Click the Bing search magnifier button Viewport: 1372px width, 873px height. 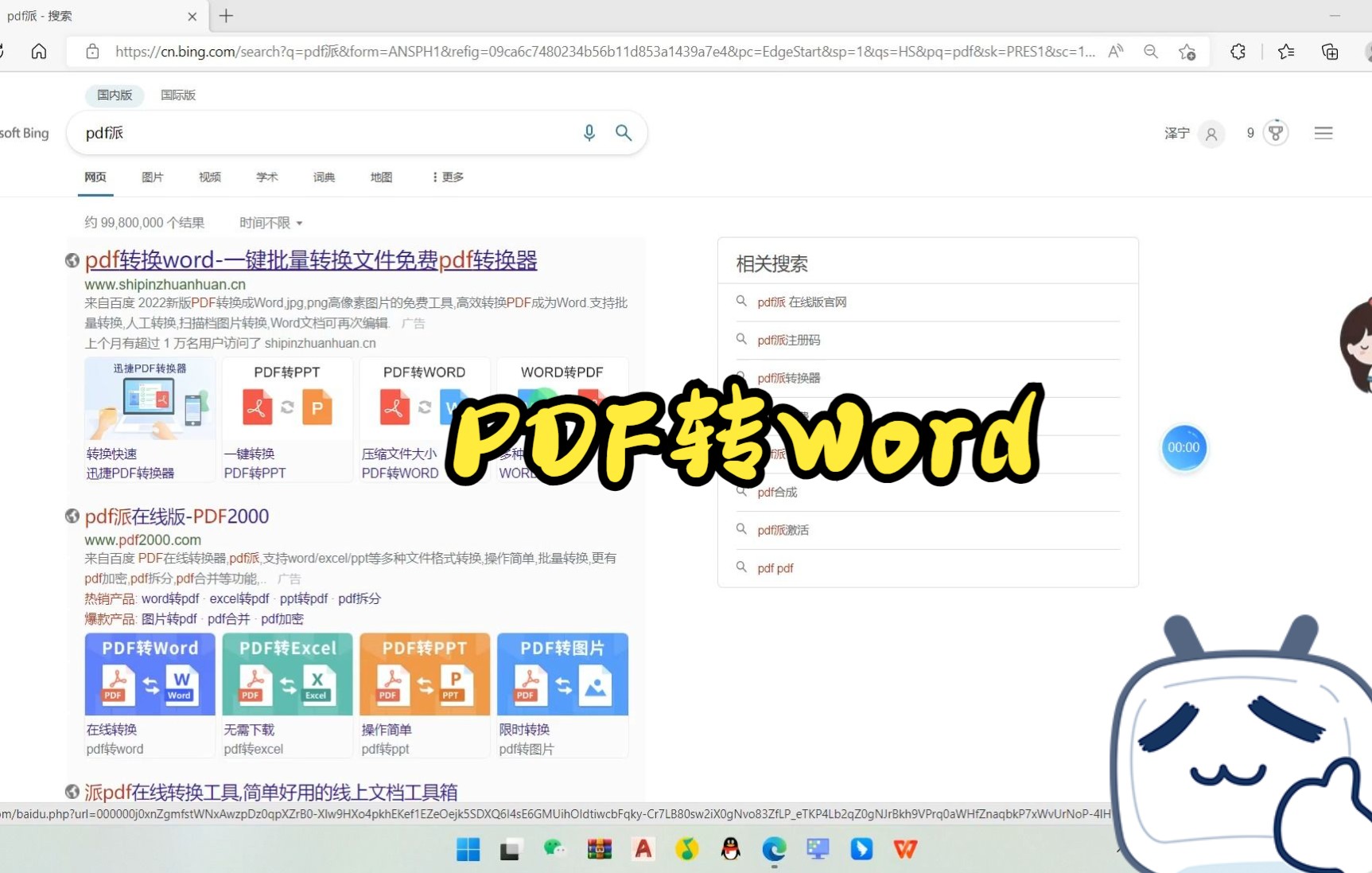624,133
